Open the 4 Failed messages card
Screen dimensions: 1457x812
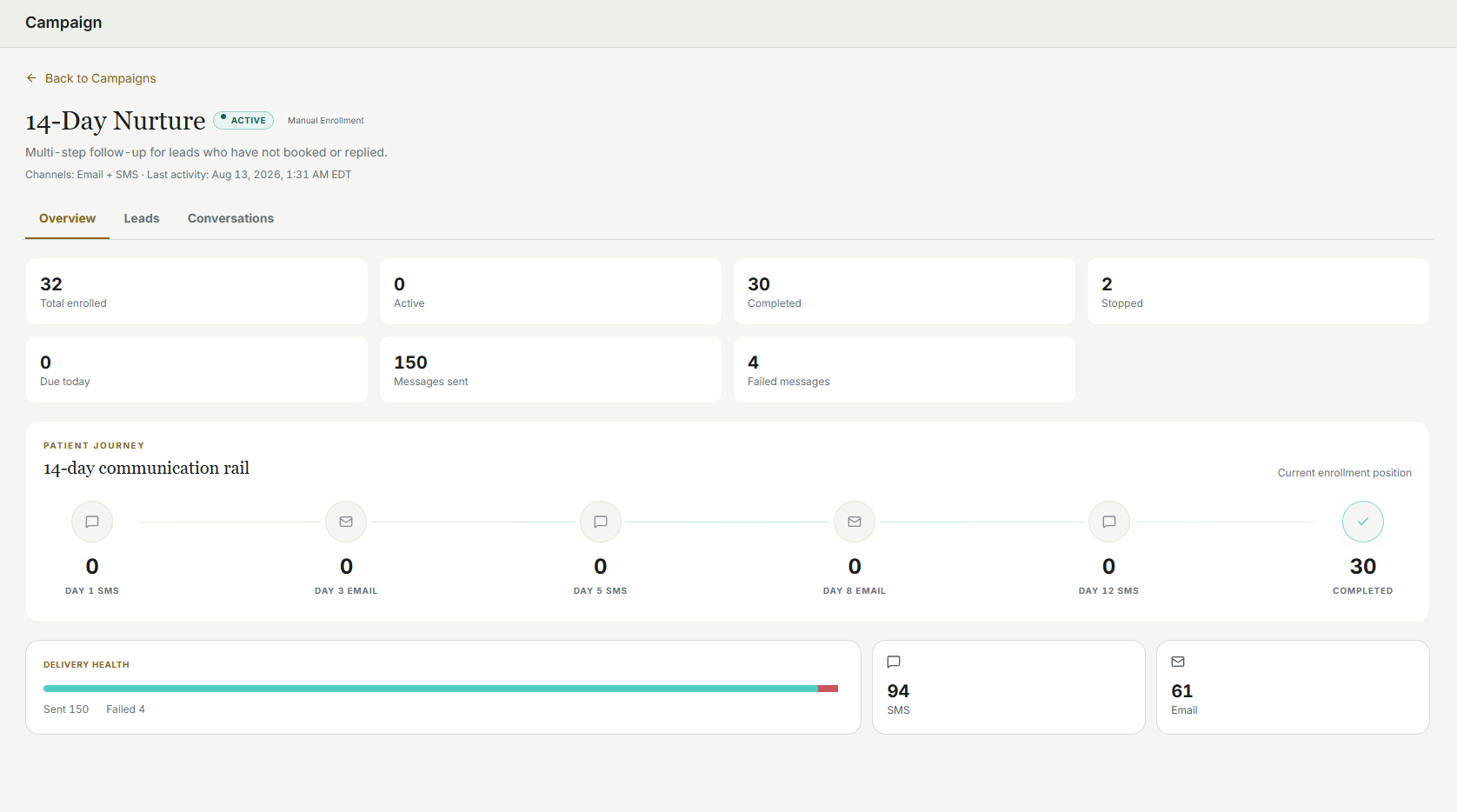[904, 369]
